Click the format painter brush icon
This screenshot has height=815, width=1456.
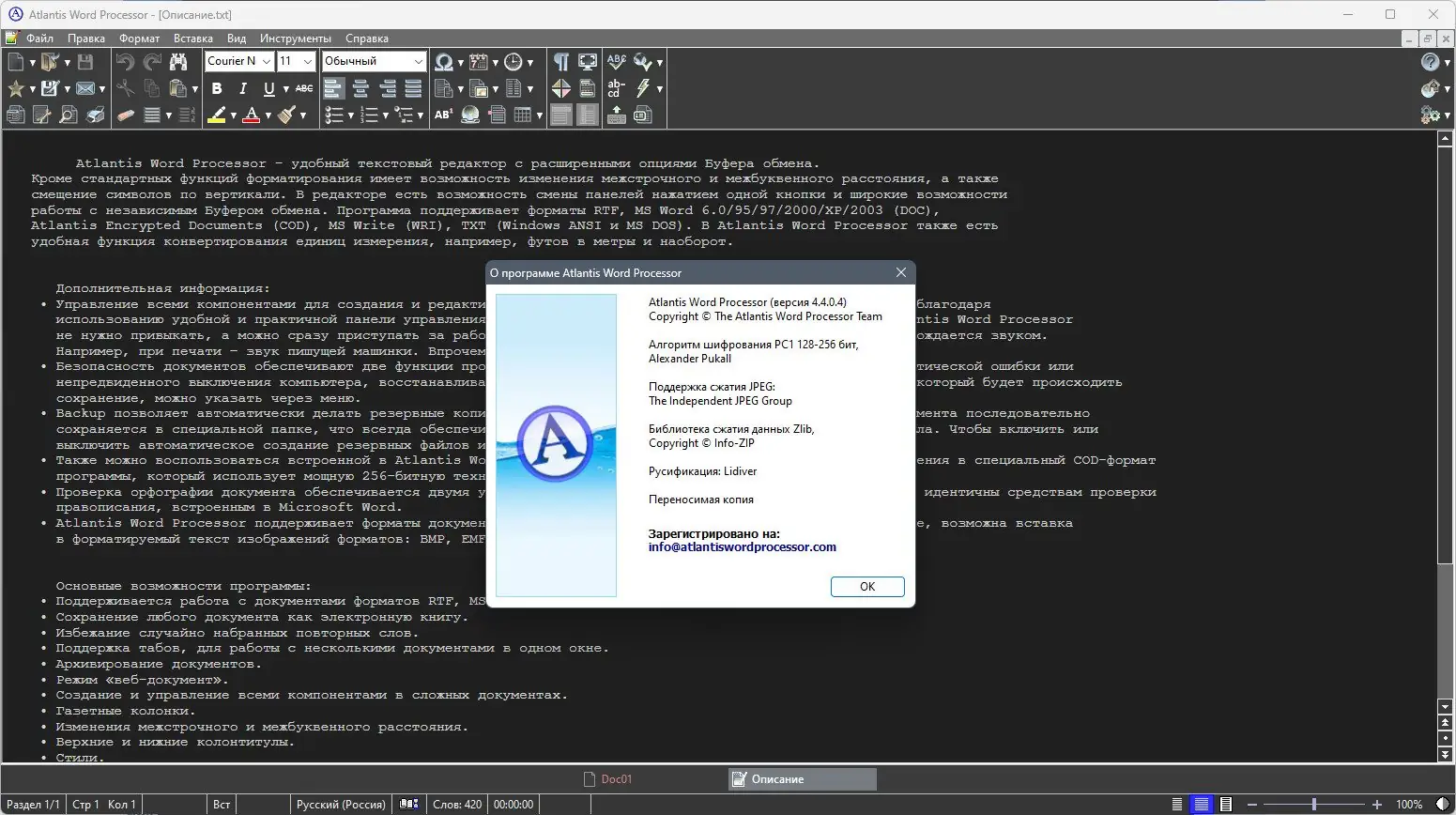tap(287, 115)
